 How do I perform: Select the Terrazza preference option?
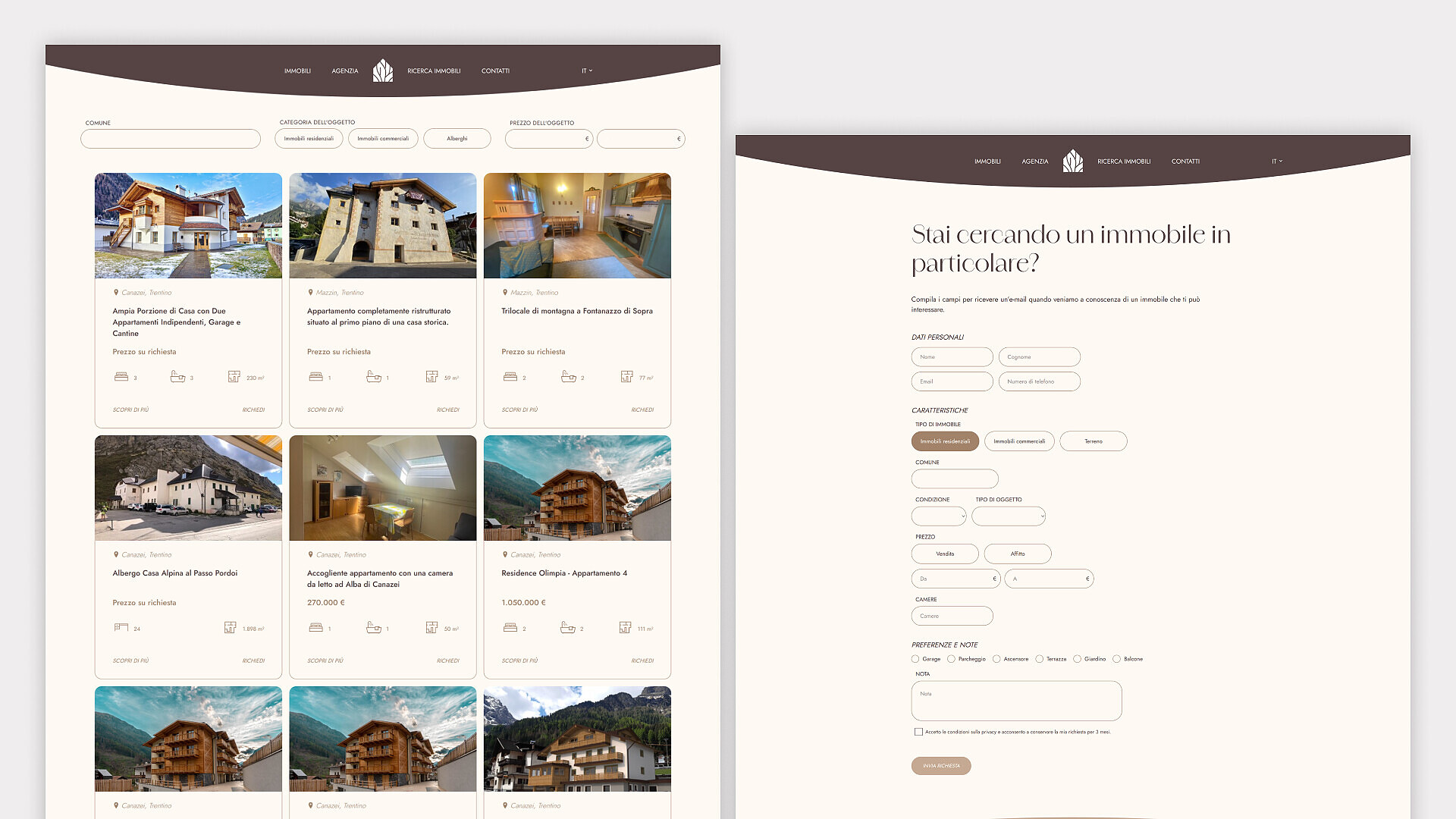pos(1040,659)
